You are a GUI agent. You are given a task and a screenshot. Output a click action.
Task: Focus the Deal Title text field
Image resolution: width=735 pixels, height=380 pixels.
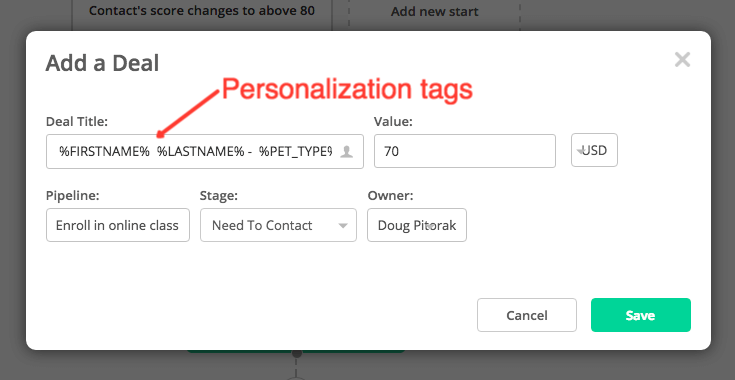point(204,151)
